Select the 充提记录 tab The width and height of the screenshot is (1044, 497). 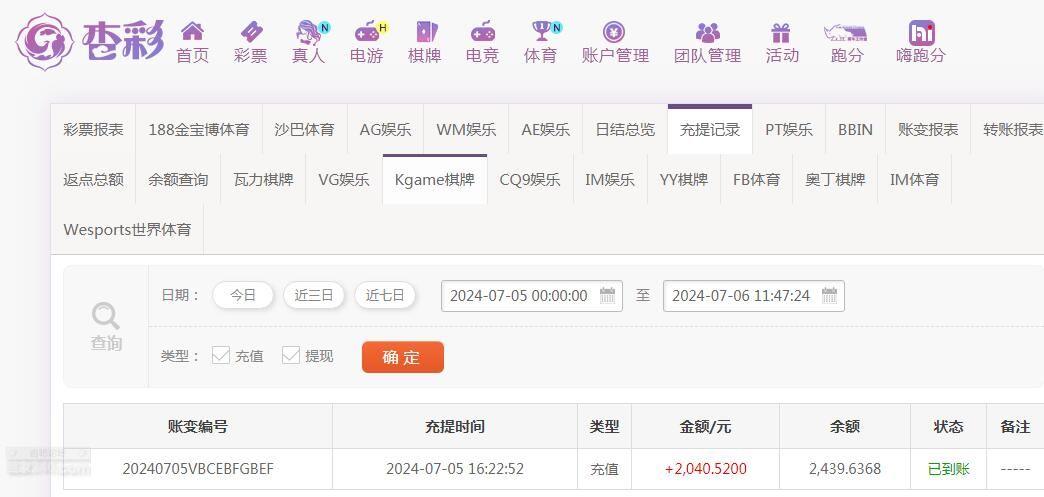[710, 129]
